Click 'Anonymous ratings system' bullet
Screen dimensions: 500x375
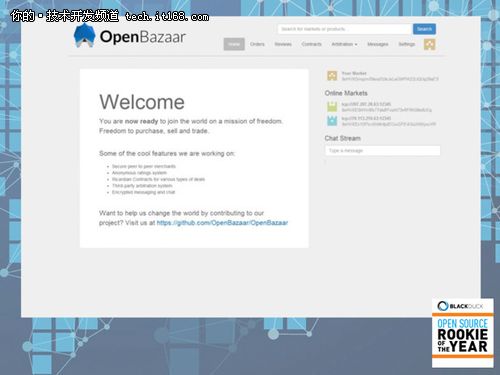pos(139,173)
